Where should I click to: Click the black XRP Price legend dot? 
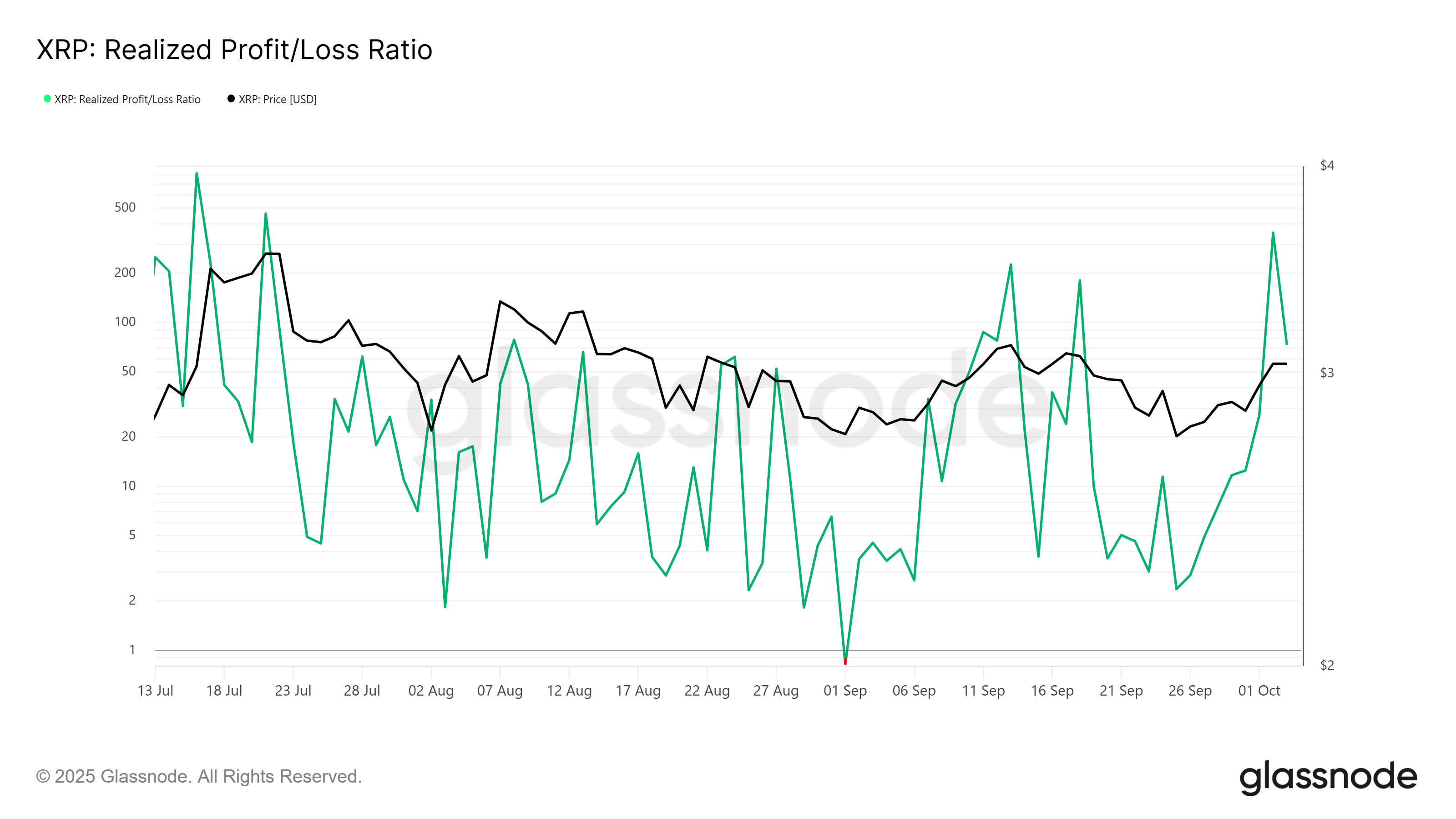coord(231,99)
